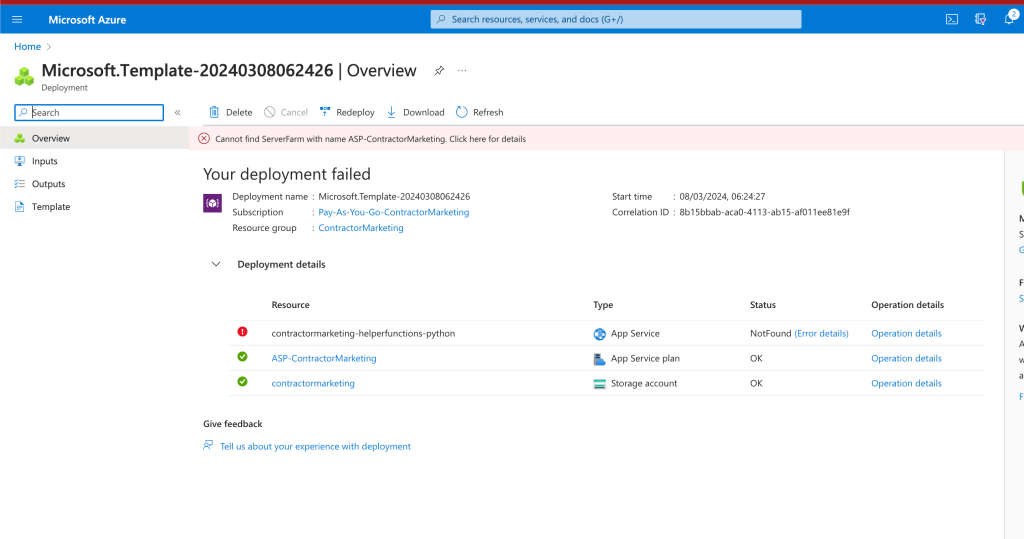
Task: Click contractormarketing-helperfunctions-python resource name
Action: 363,333
